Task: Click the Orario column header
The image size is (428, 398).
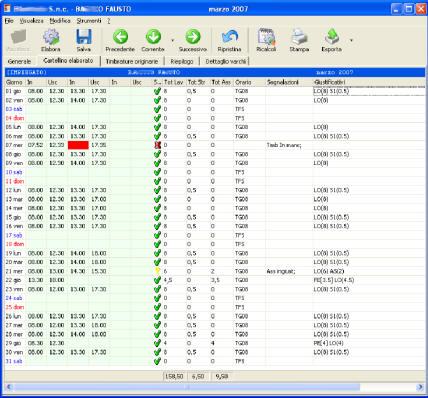Action: (x=249, y=82)
